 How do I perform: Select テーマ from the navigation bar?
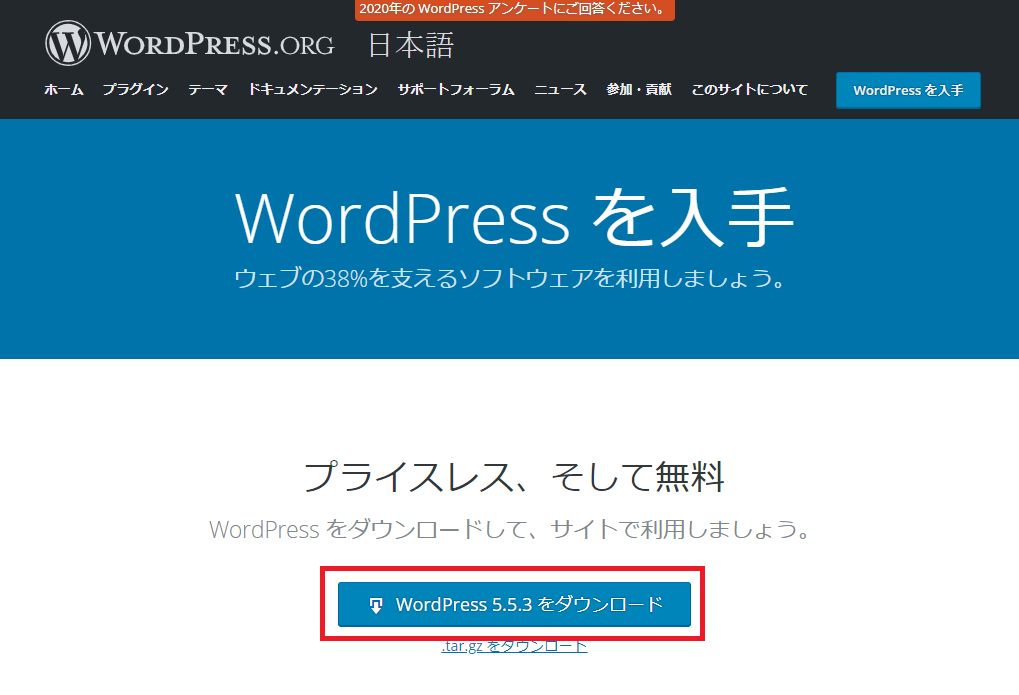coord(208,90)
